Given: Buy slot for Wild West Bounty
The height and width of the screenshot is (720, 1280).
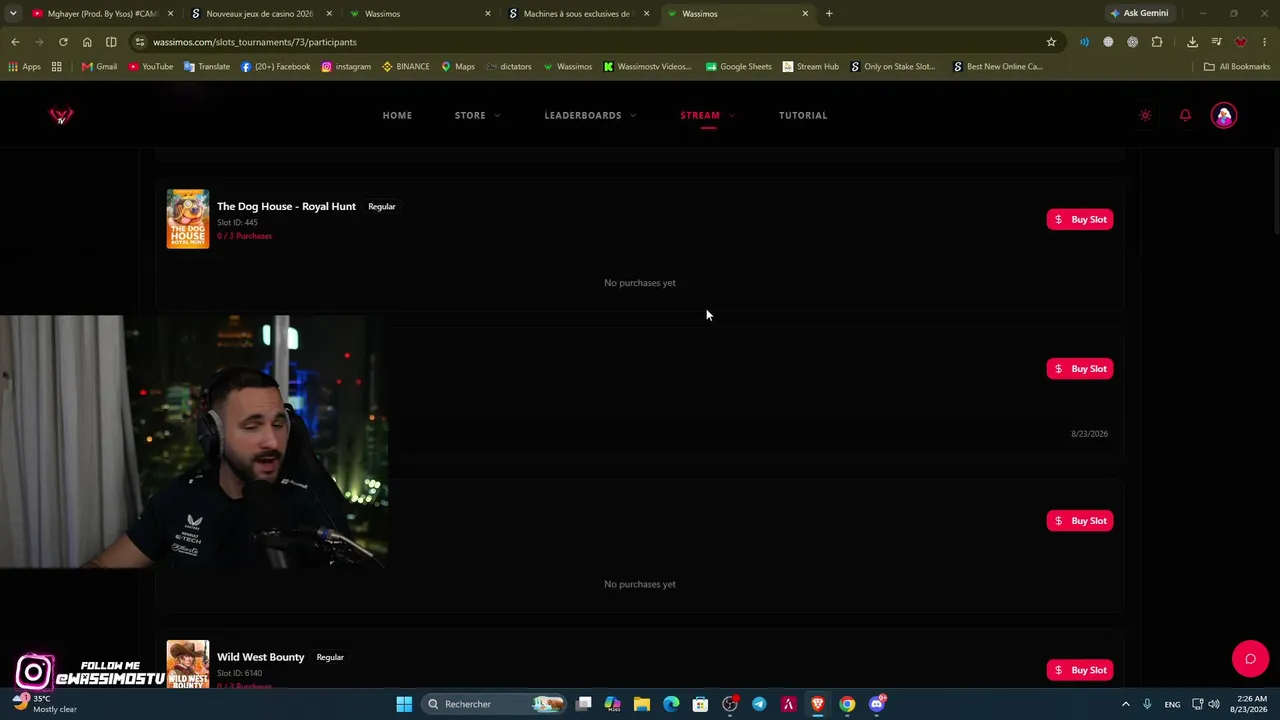Looking at the screenshot, I should (x=1080, y=670).
